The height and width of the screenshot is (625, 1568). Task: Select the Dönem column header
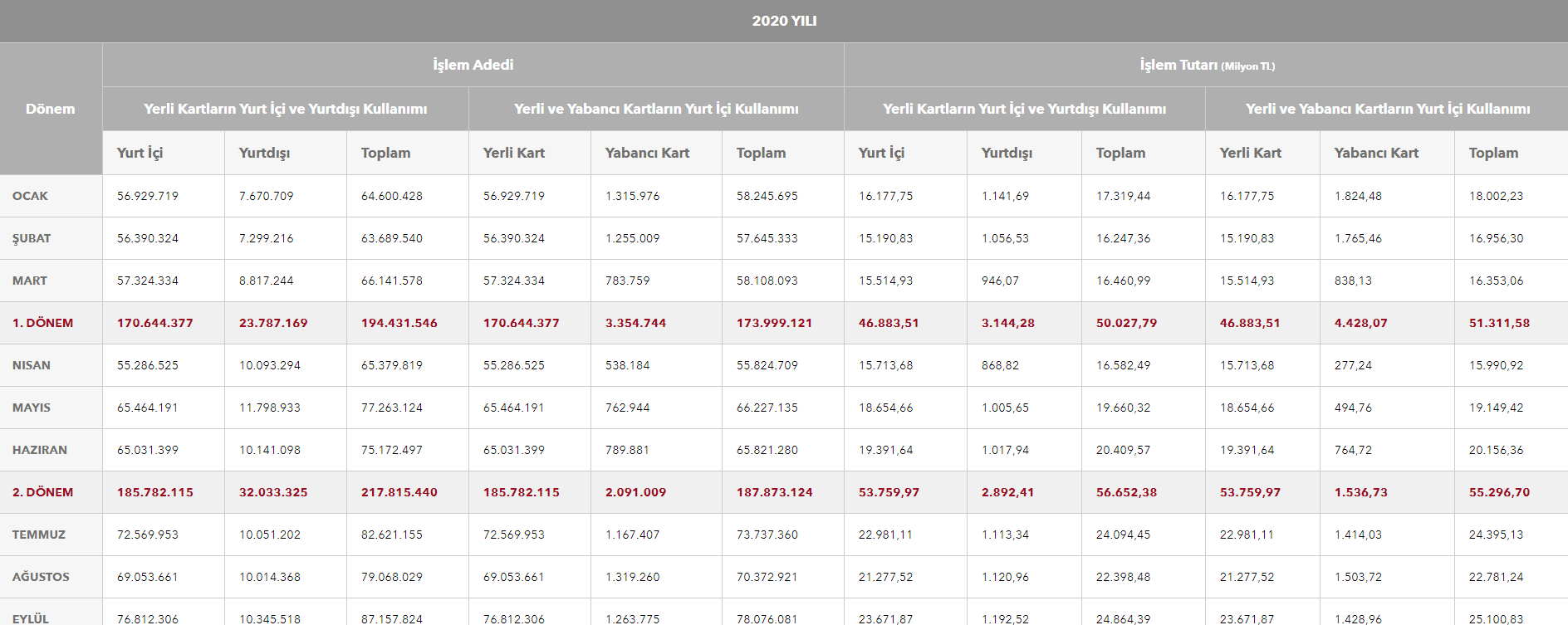click(x=51, y=109)
